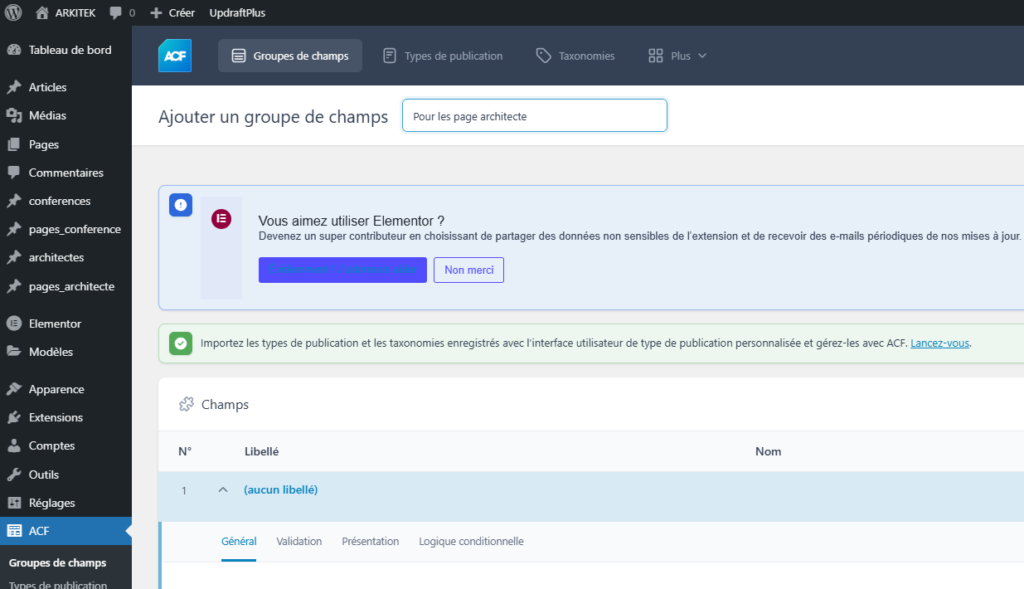Screen dimensions: 1024x589
Task: Open the Créer new content menu
Action: coord(172,13)
